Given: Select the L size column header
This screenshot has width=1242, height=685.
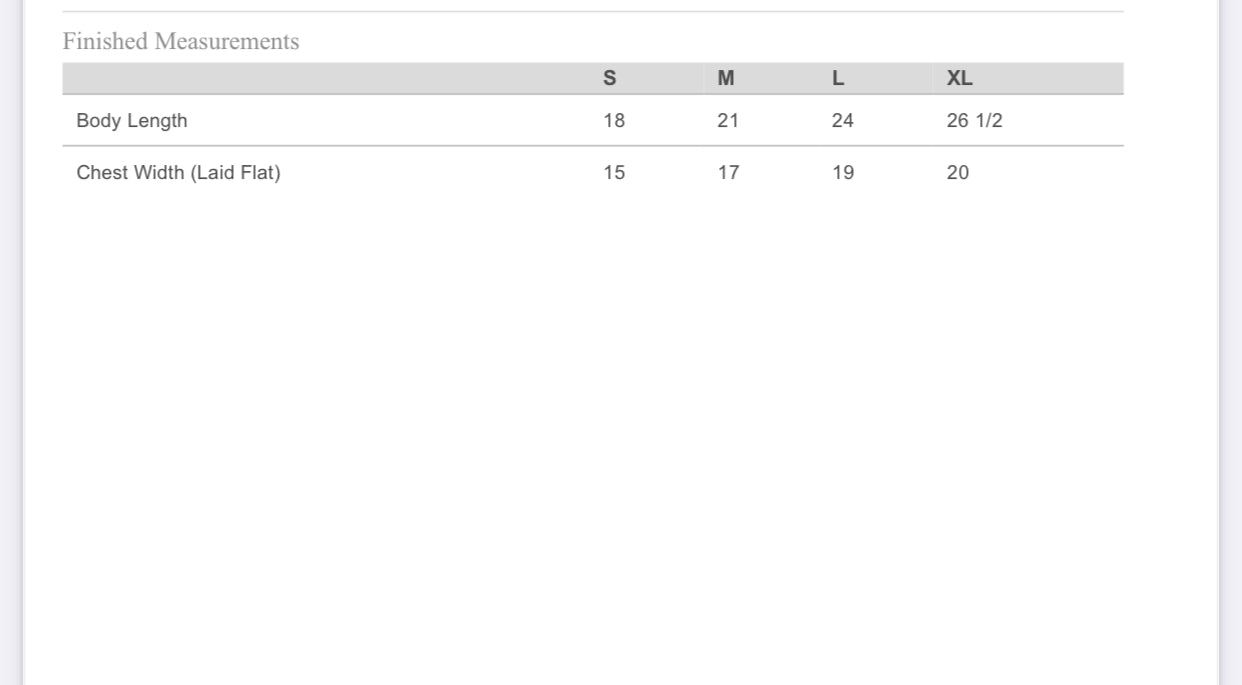Looking at the screenshot, I should 838,79.
